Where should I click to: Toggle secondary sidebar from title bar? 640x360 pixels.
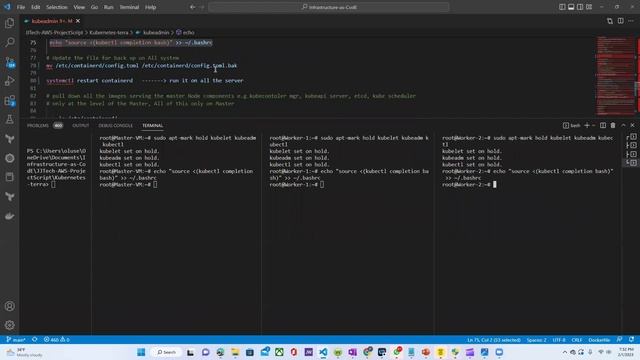tap(580, 7)
